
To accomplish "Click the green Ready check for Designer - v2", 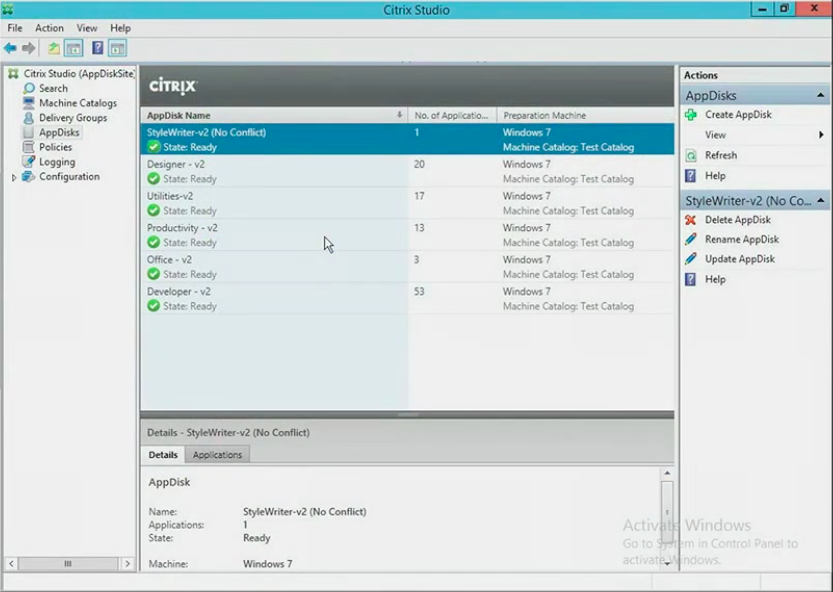I will pos(154,179).
